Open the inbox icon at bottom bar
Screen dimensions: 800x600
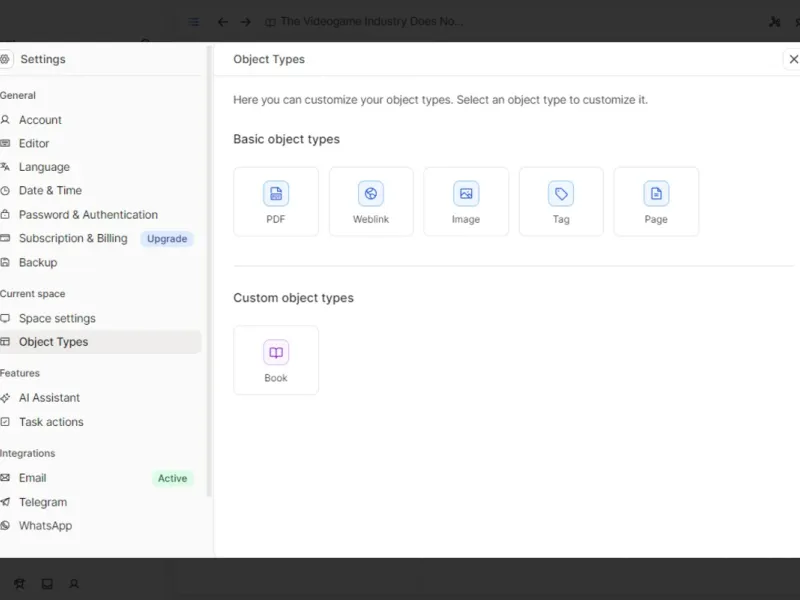coord(47,584)
